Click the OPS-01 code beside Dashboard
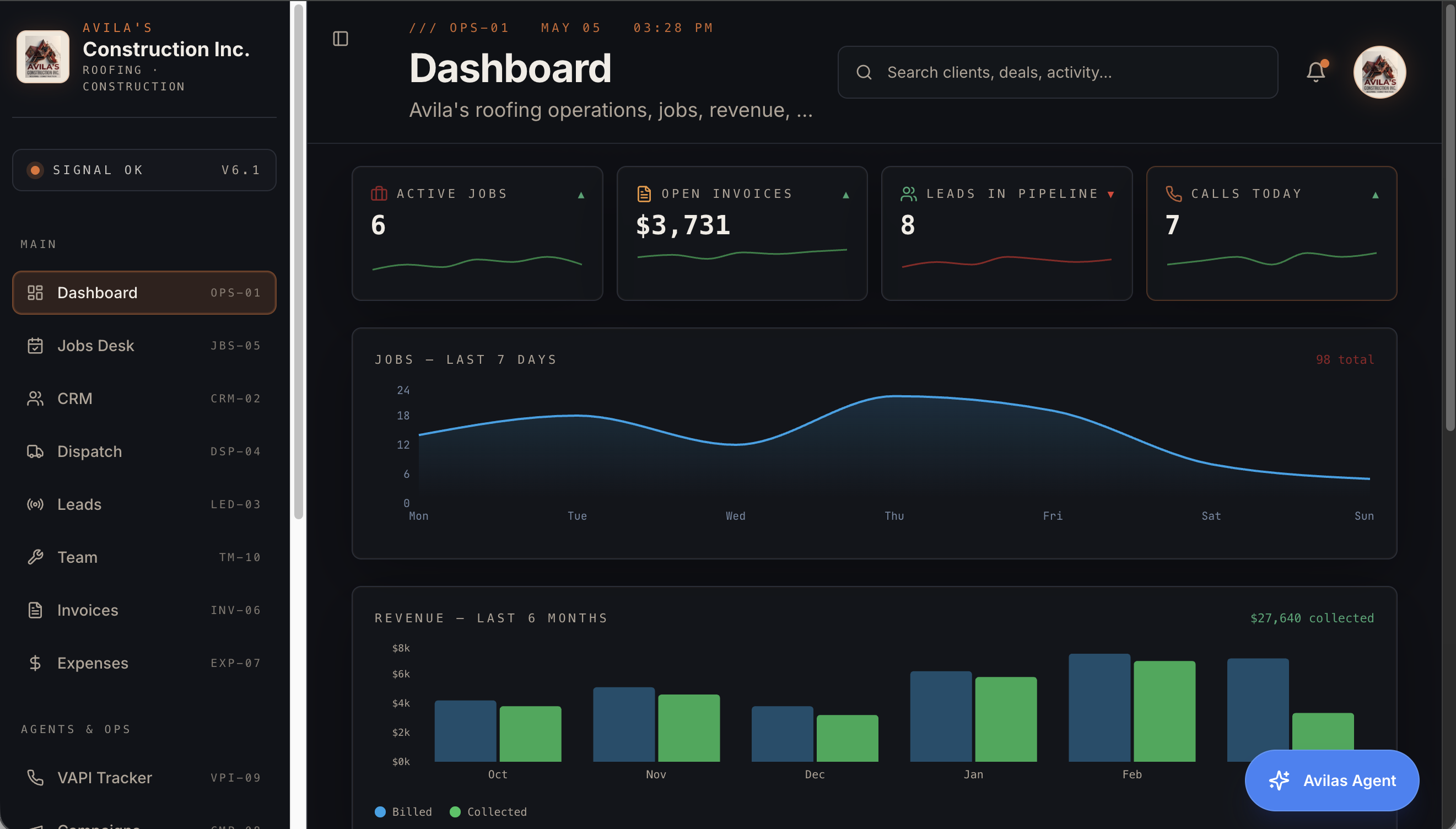 coord(236,293)
